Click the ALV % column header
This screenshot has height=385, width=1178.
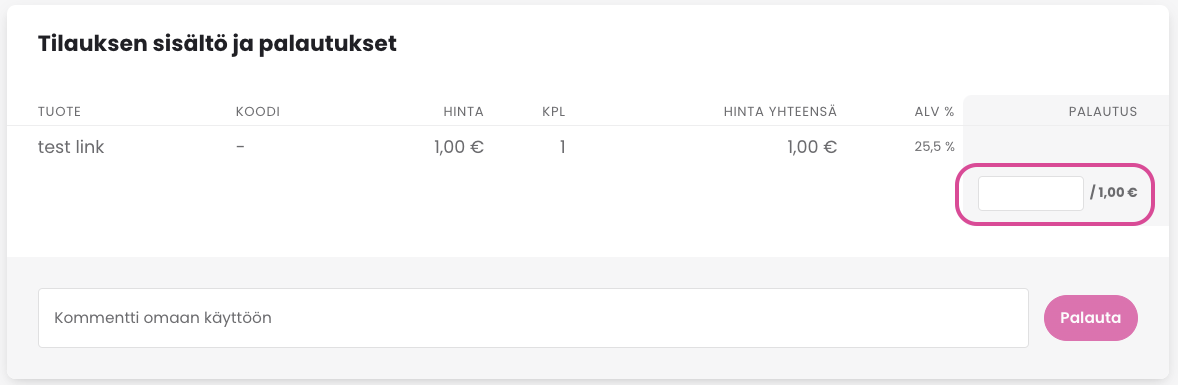934,112
